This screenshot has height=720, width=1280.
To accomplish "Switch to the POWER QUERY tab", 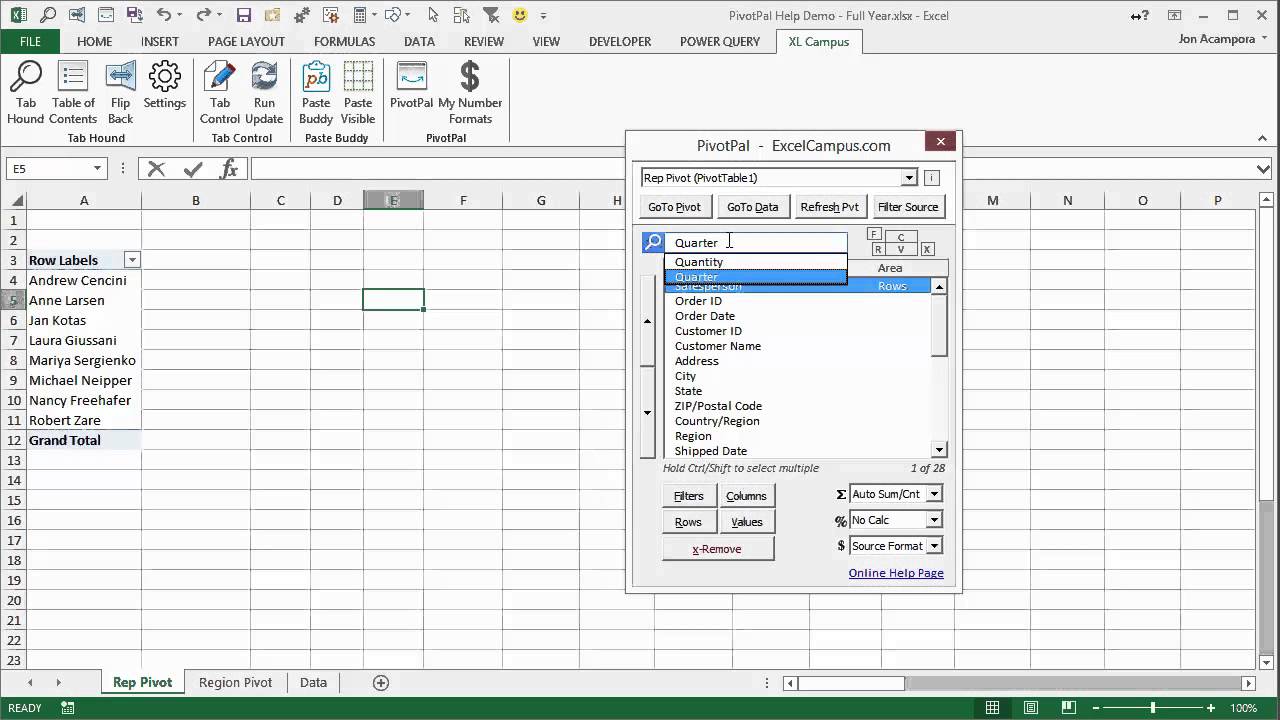I will point(720,42).
